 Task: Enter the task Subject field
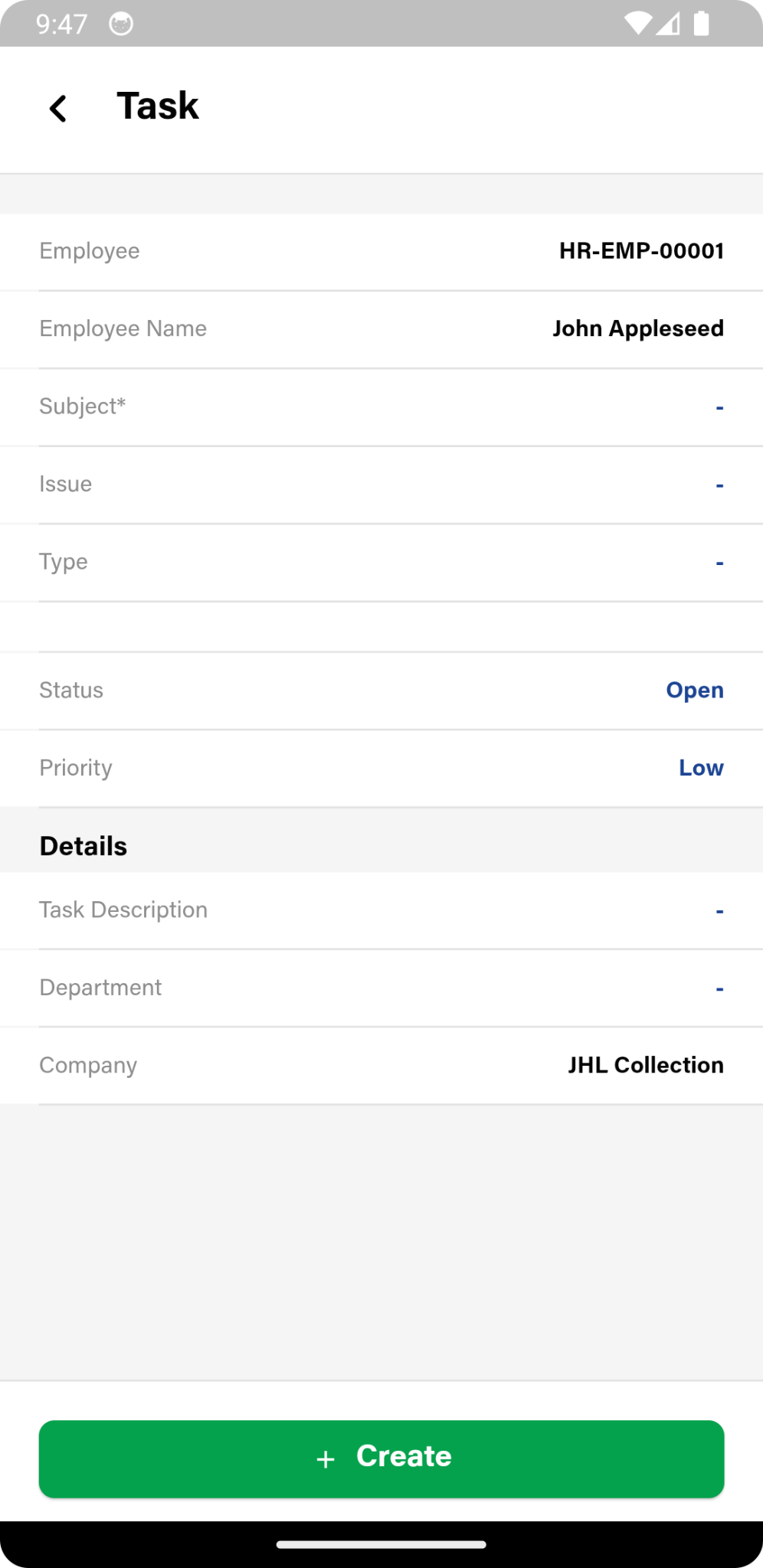[719, 407]
